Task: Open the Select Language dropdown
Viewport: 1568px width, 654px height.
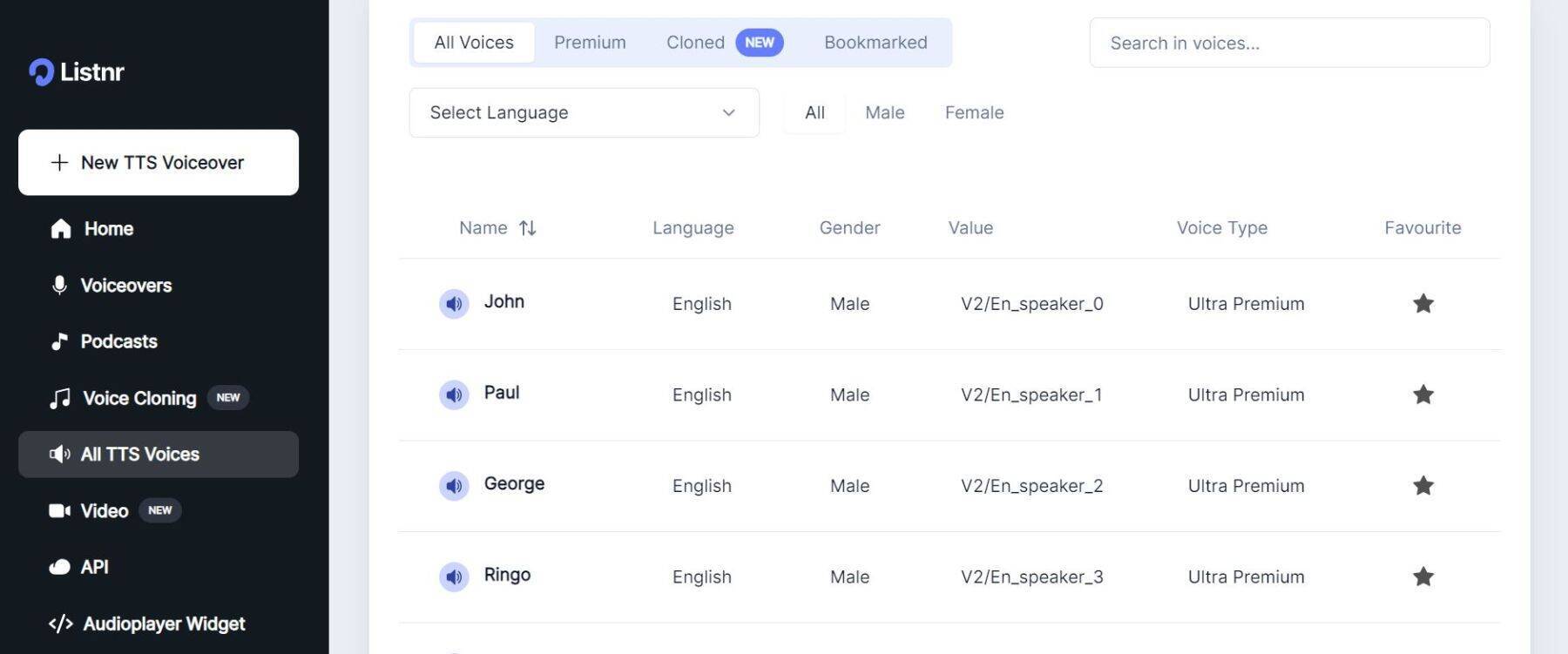Action: pos(584,112)
